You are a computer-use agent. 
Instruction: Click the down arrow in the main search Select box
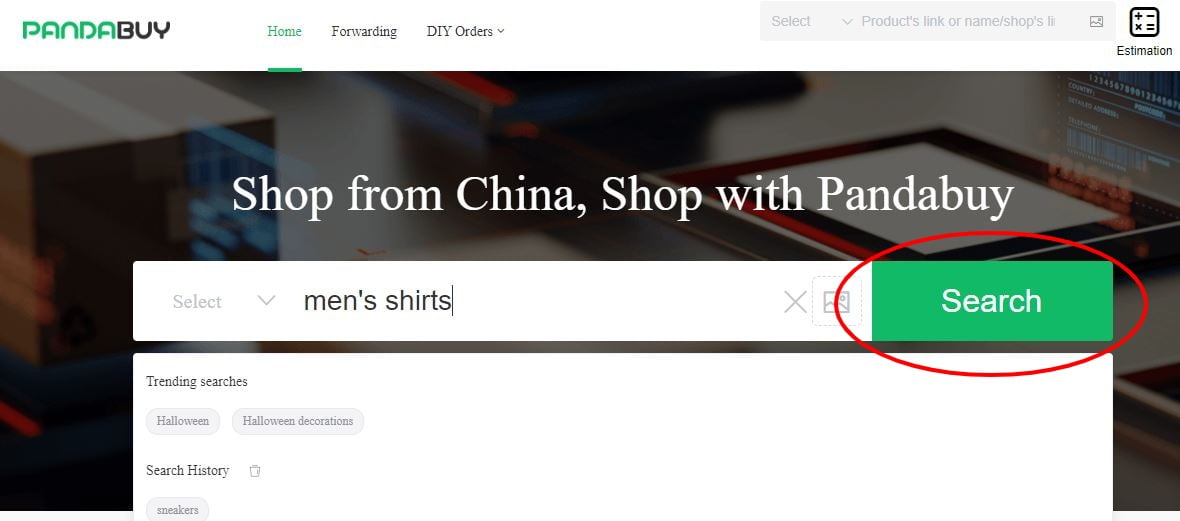click(x=266, y=301)
